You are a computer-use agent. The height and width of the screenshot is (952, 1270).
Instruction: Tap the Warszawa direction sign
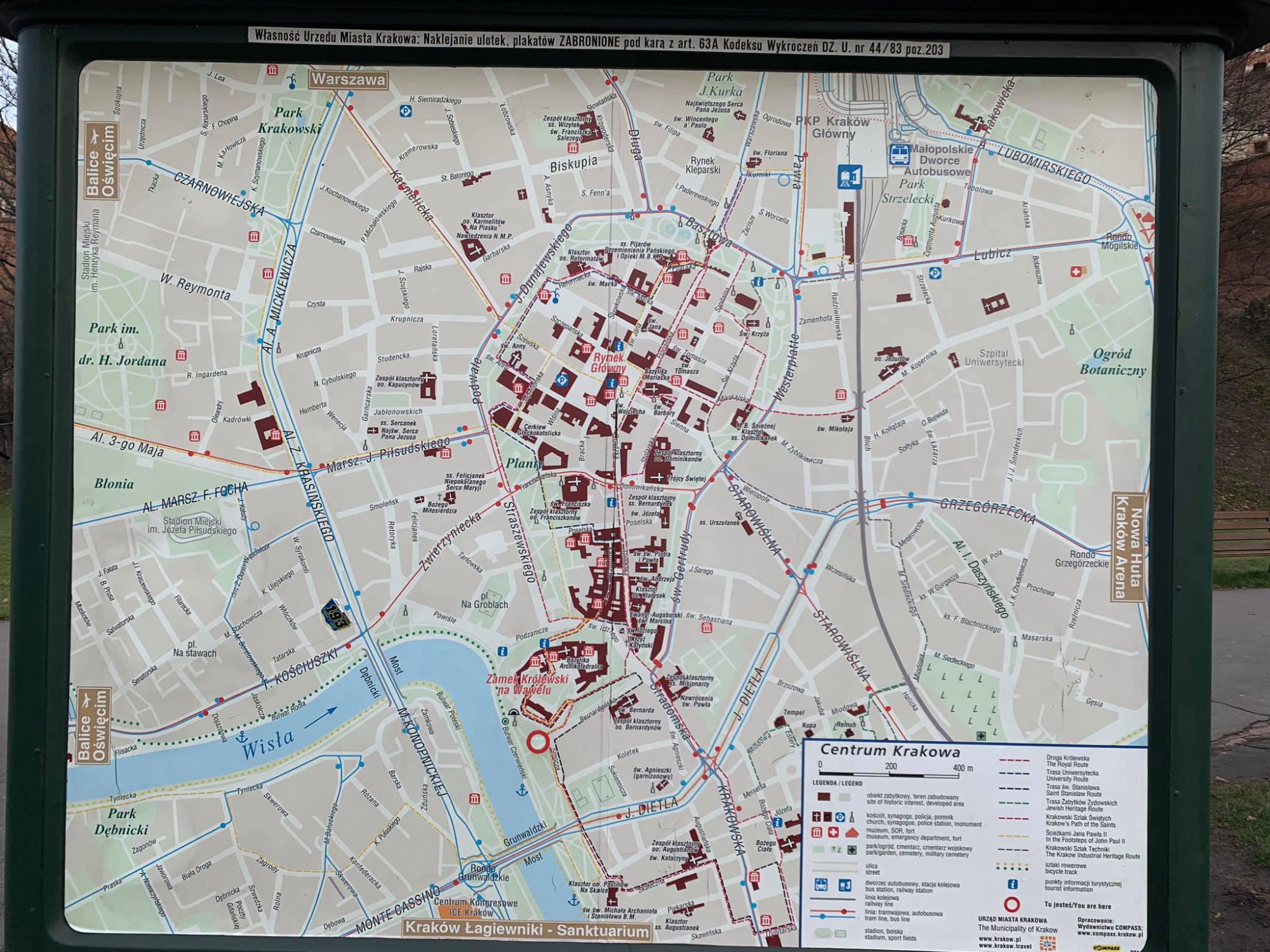pos(348,80)
